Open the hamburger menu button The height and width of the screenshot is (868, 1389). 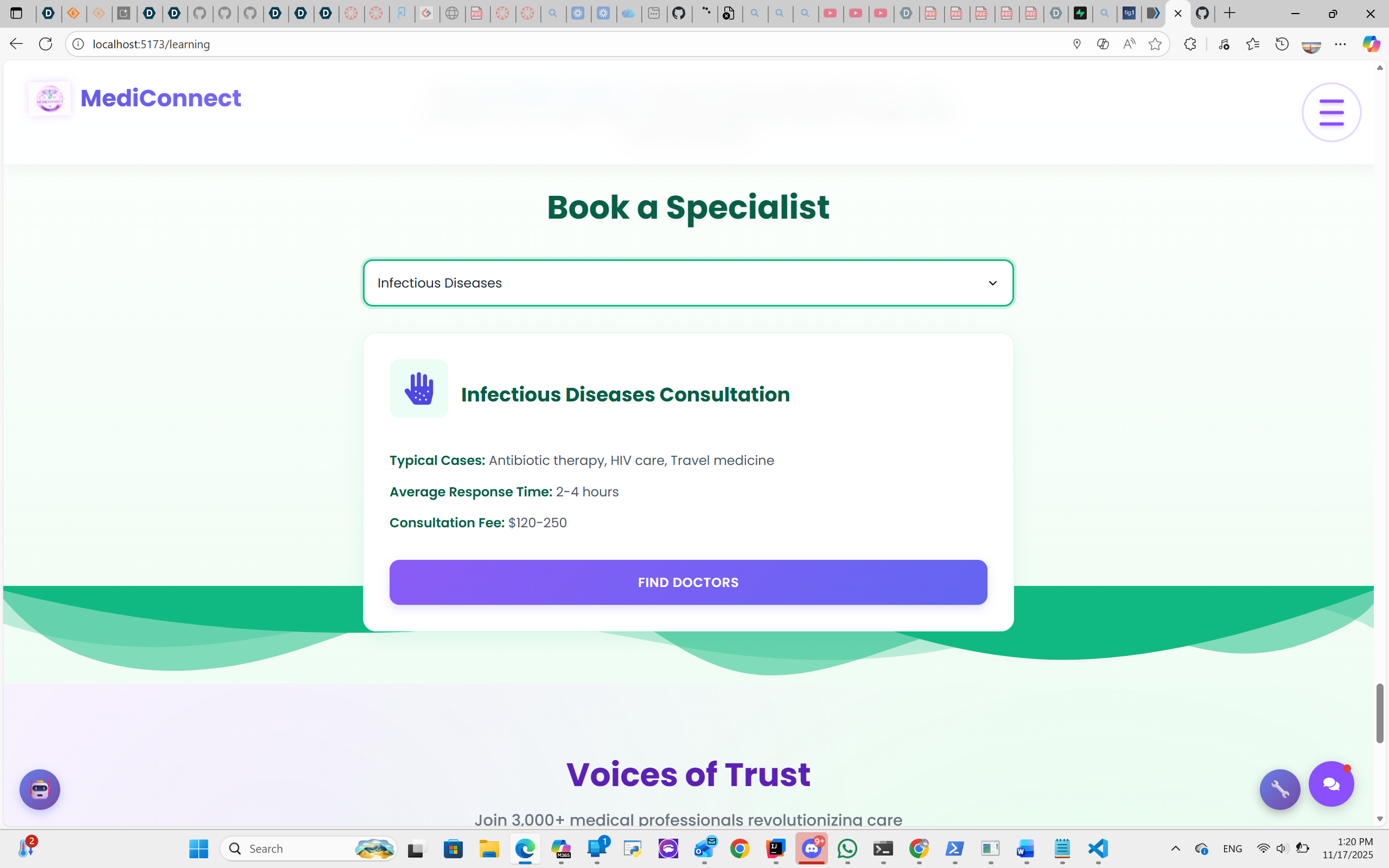click(1330, 112)
